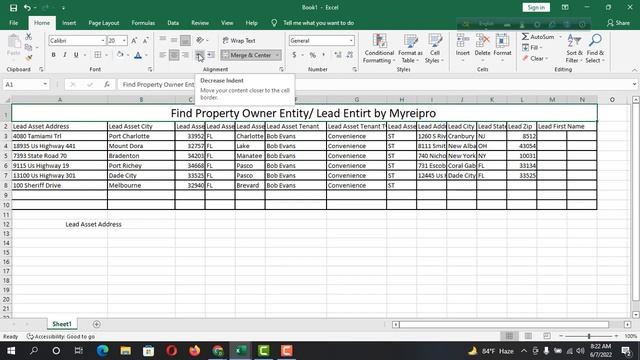Open the font name Calibri dropdown
Image resolution: width=640 pixels, height=360 pixels.
point(103,40)
